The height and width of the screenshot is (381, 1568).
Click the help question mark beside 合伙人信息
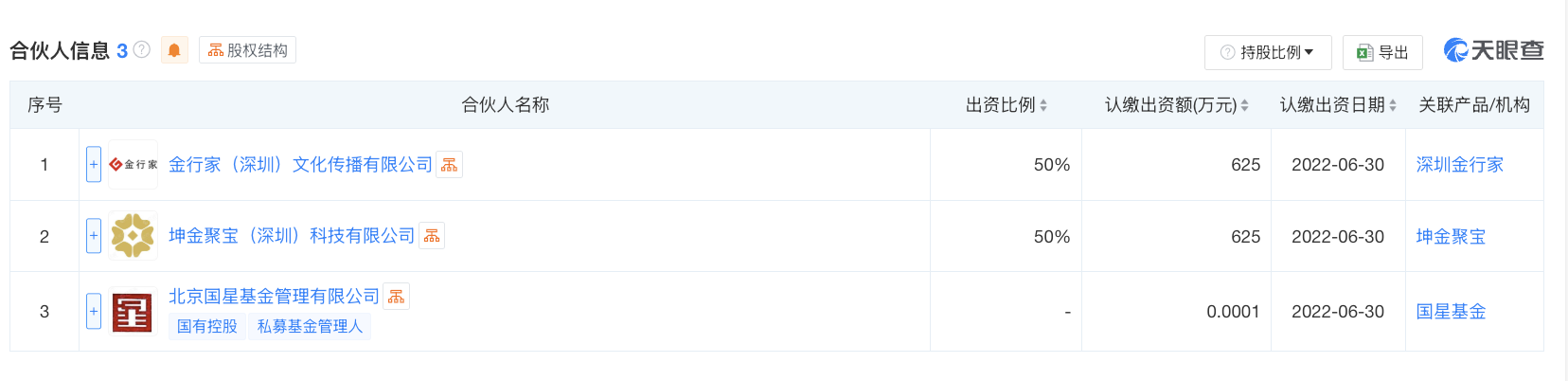pyautogui.click(x=142, y=49)
